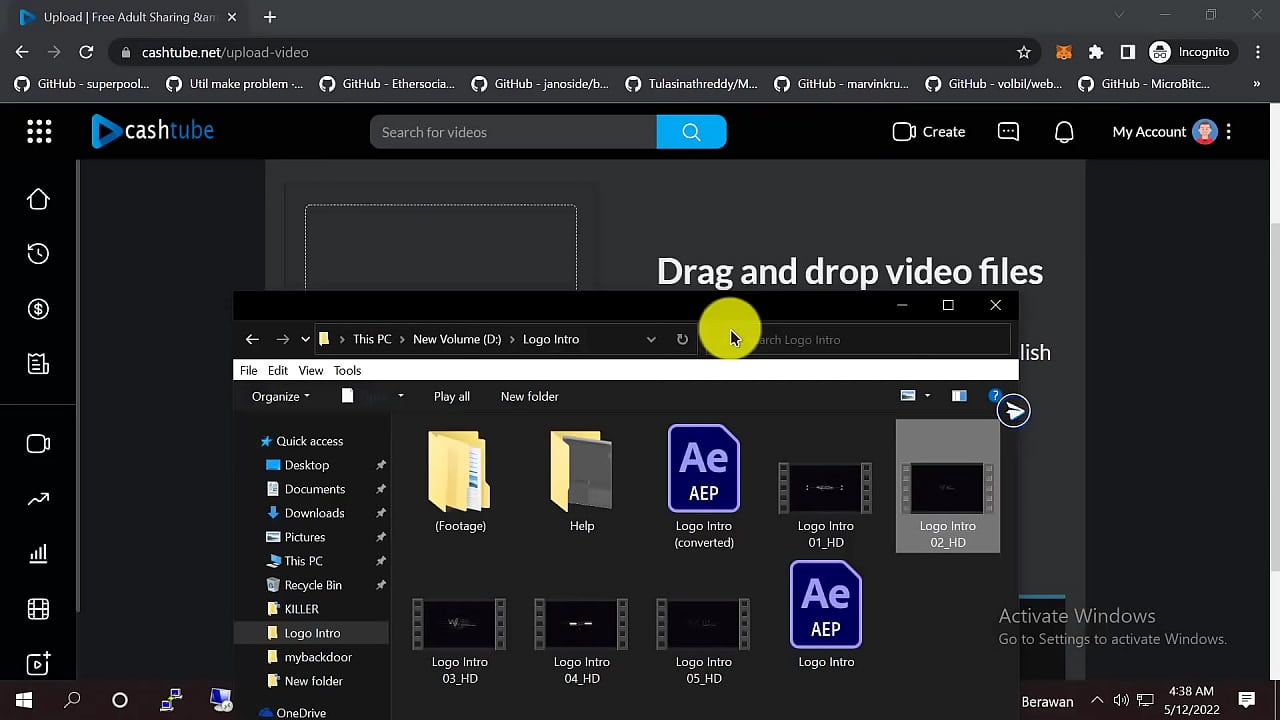Viewport: 1280px width, 720px height.
Task: Click the dollar earnings sidebar icon
Action: [38, 309]
